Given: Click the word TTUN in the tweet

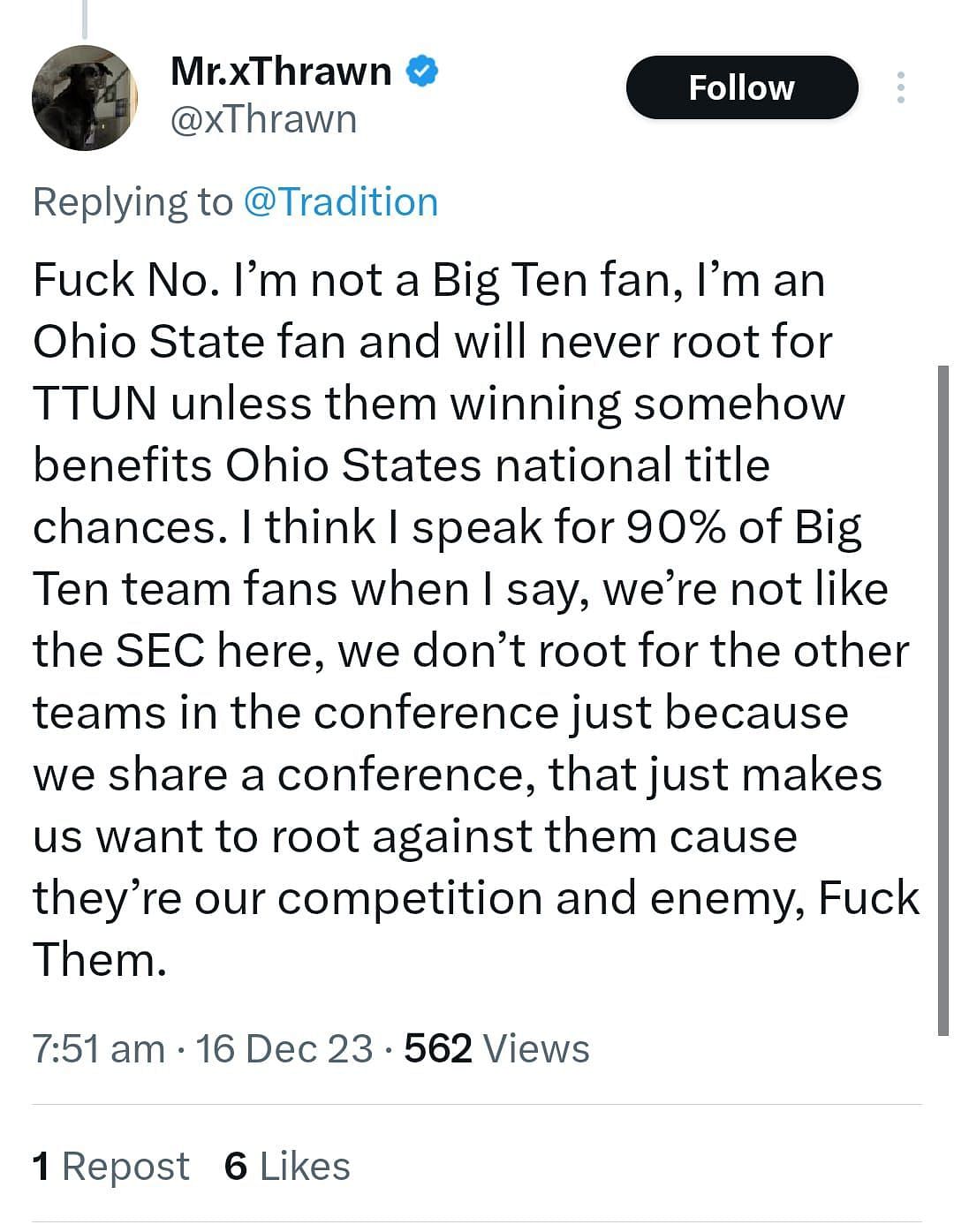Looking at the screenshot, I should [x=95, y=404].
